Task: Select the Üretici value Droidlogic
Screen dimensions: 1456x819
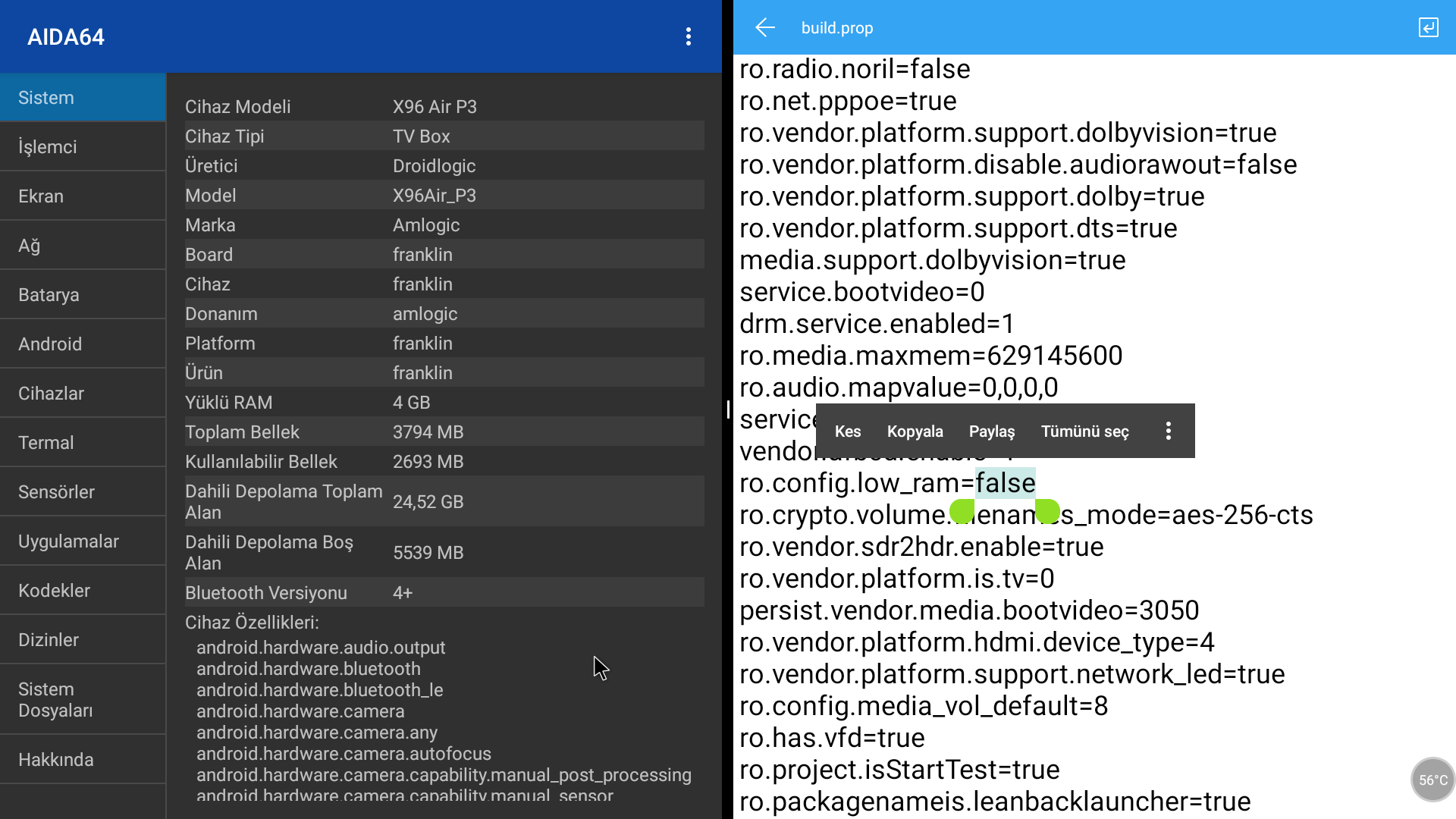Action: click(x=435, y=166)
